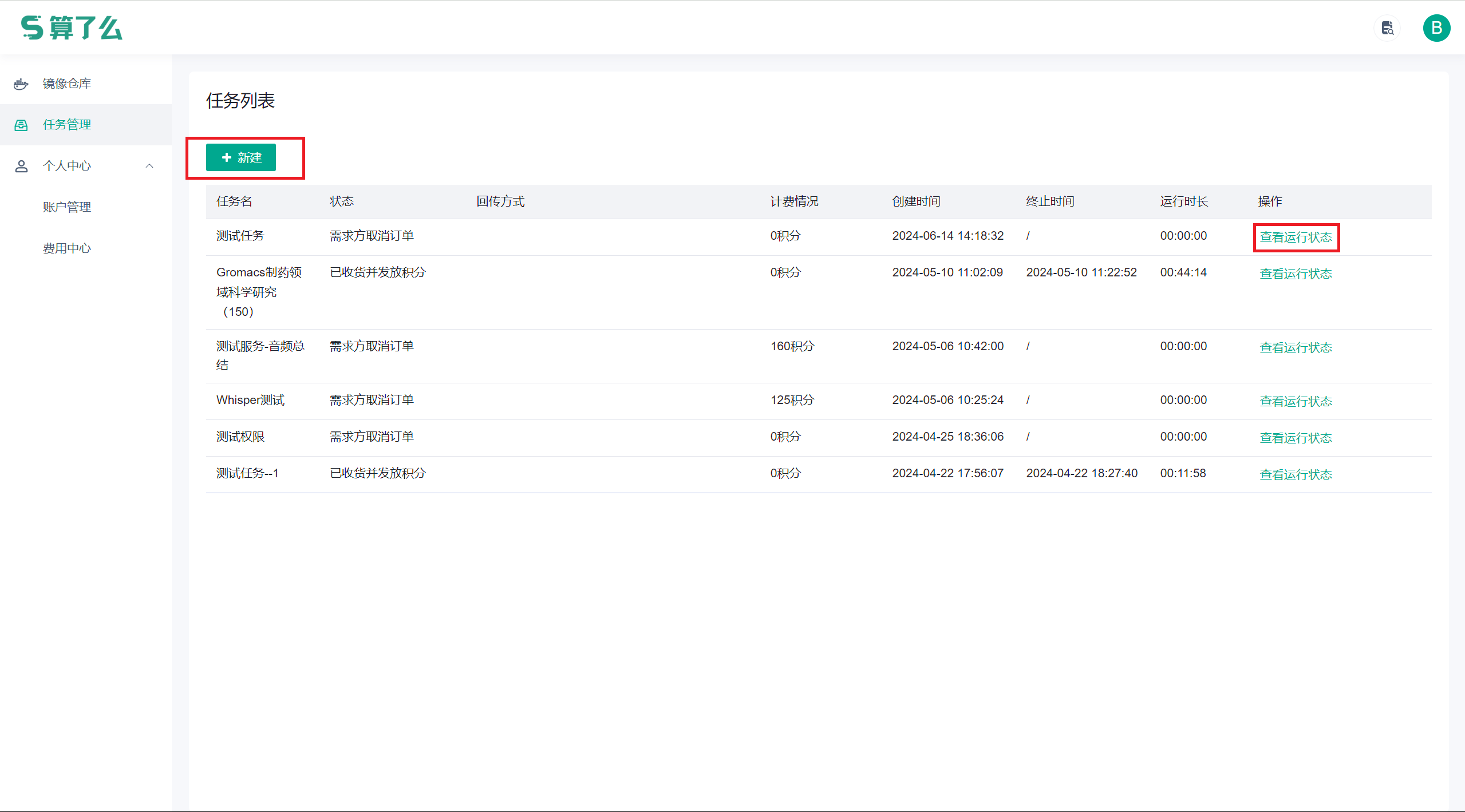Click end time 2024-05-10 11:22:52
This screenshot has height=812, width=1465.
click(x=1081, y=272)
